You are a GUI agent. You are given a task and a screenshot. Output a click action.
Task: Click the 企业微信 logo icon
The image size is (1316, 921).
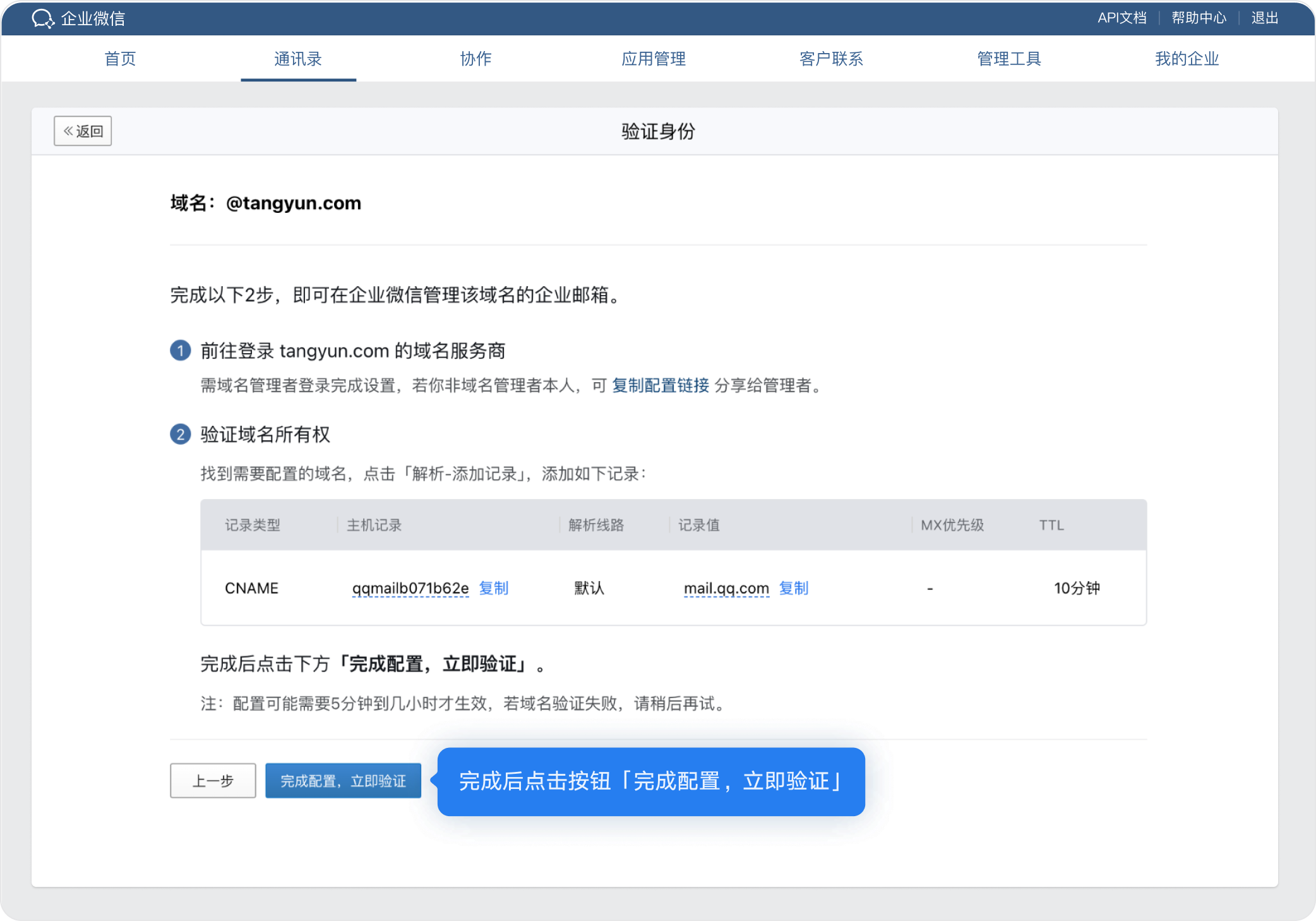pyautogui.click(x=43, y=18)
